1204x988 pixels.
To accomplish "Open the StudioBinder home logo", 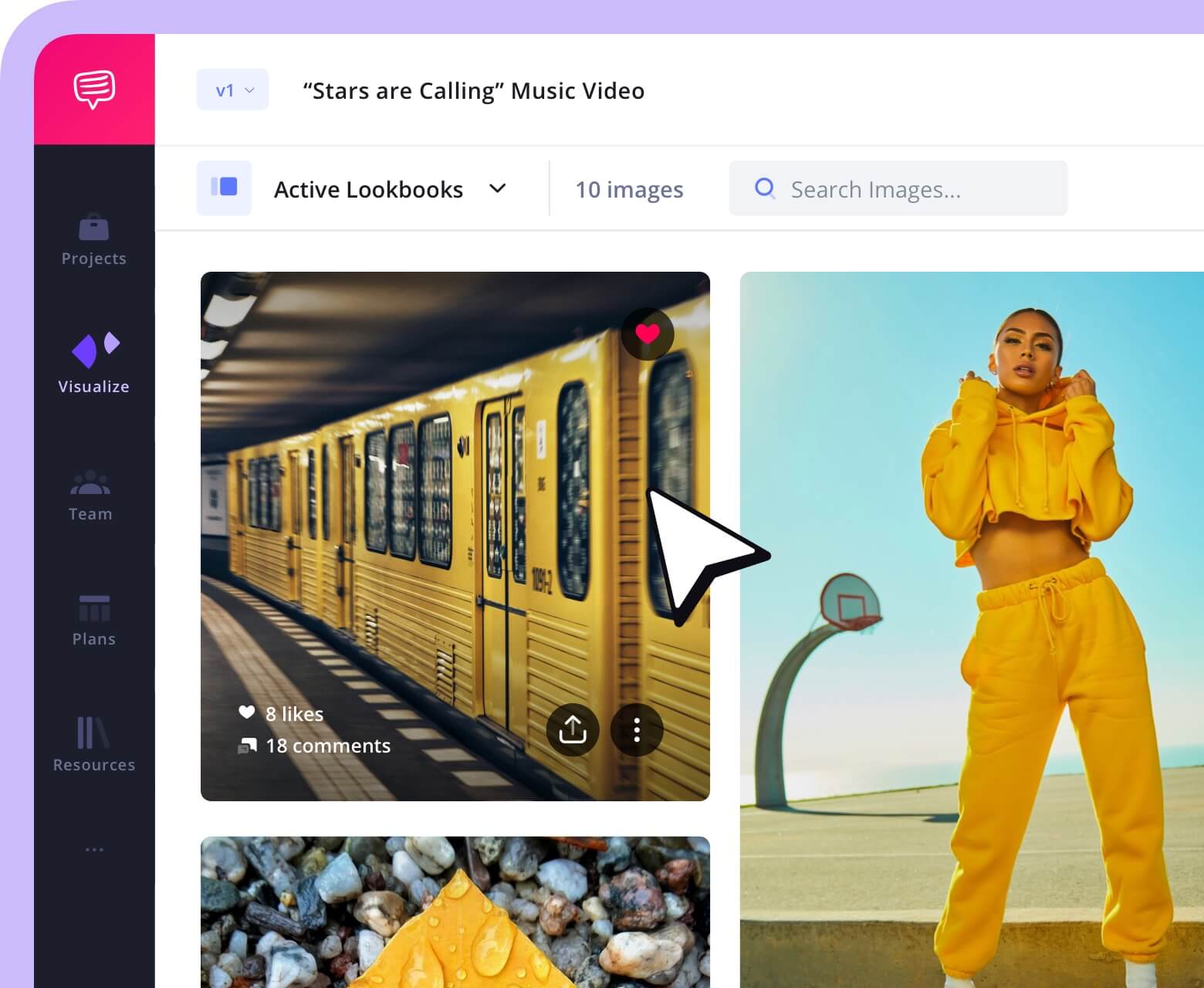I will coord(94,88).
